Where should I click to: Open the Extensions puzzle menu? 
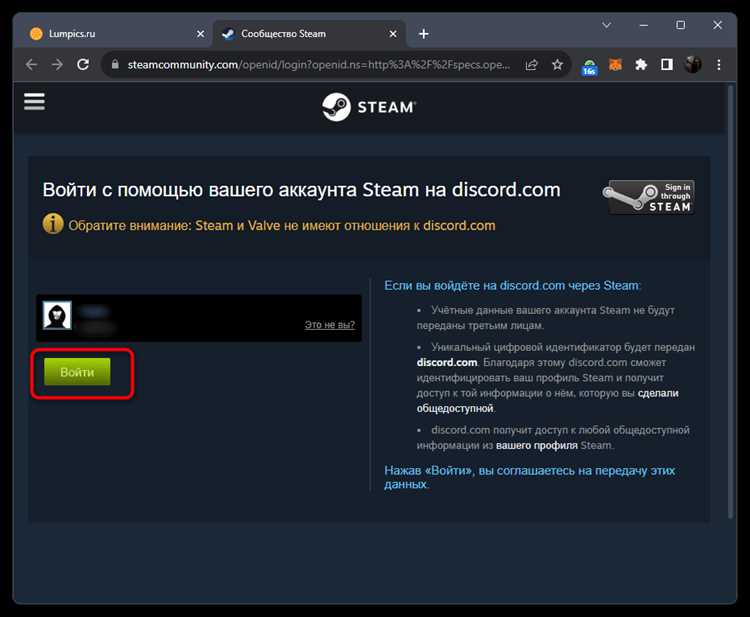[641, 65]
